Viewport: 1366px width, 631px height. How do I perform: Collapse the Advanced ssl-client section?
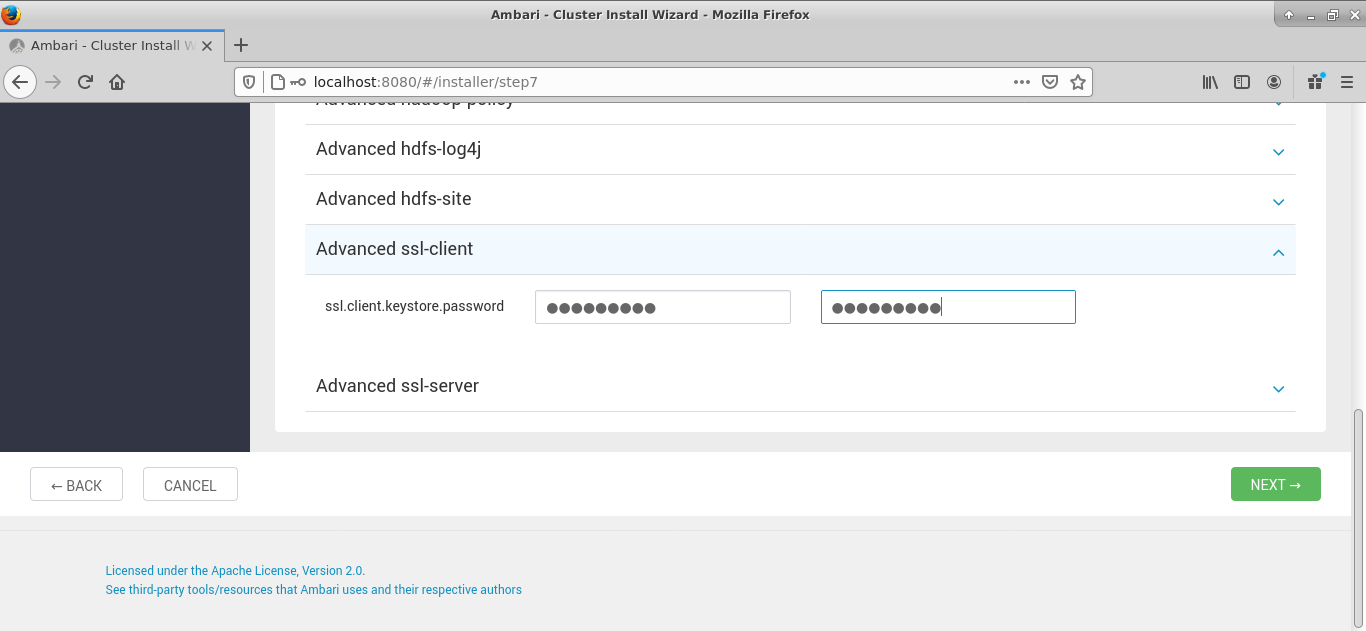(x=800, y=250)
